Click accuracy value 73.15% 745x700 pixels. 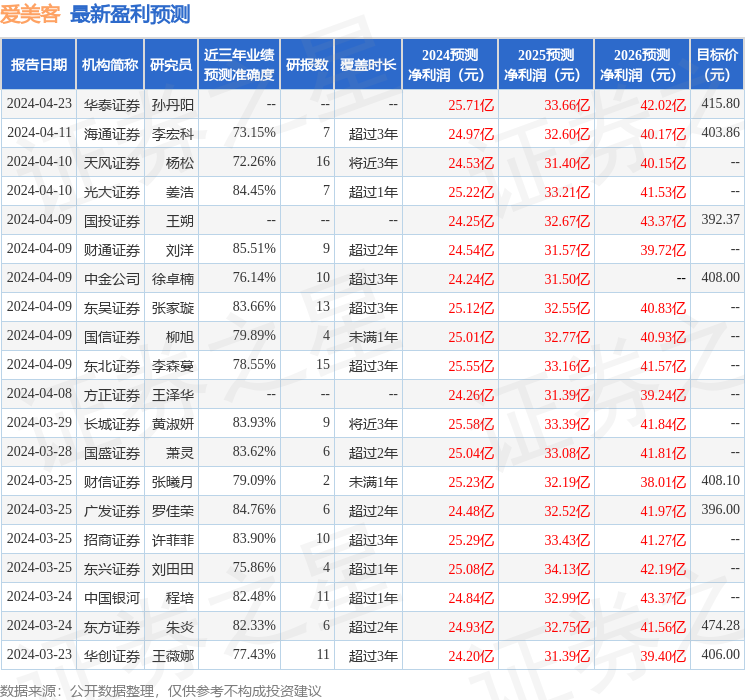[x=254, y=133]
